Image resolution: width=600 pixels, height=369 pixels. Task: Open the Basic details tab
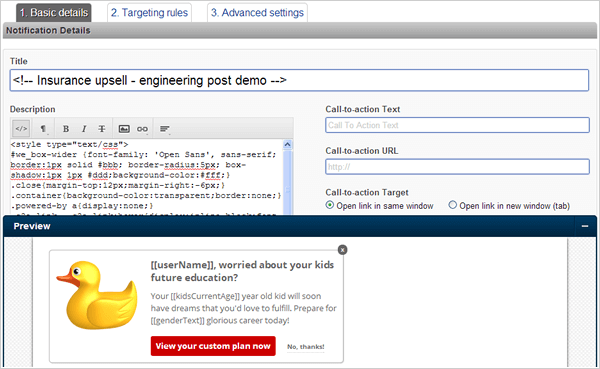point(54,13)
